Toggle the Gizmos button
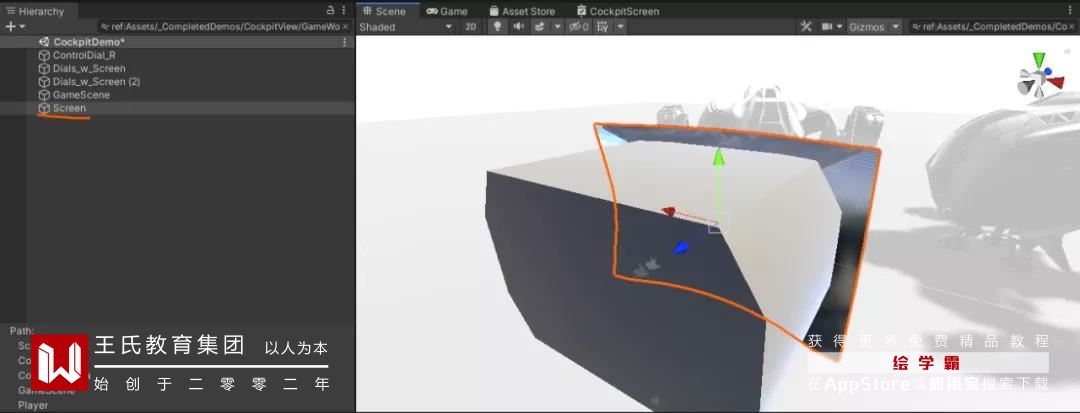The width and height of the screenshot is (1080, 413). 866,27
